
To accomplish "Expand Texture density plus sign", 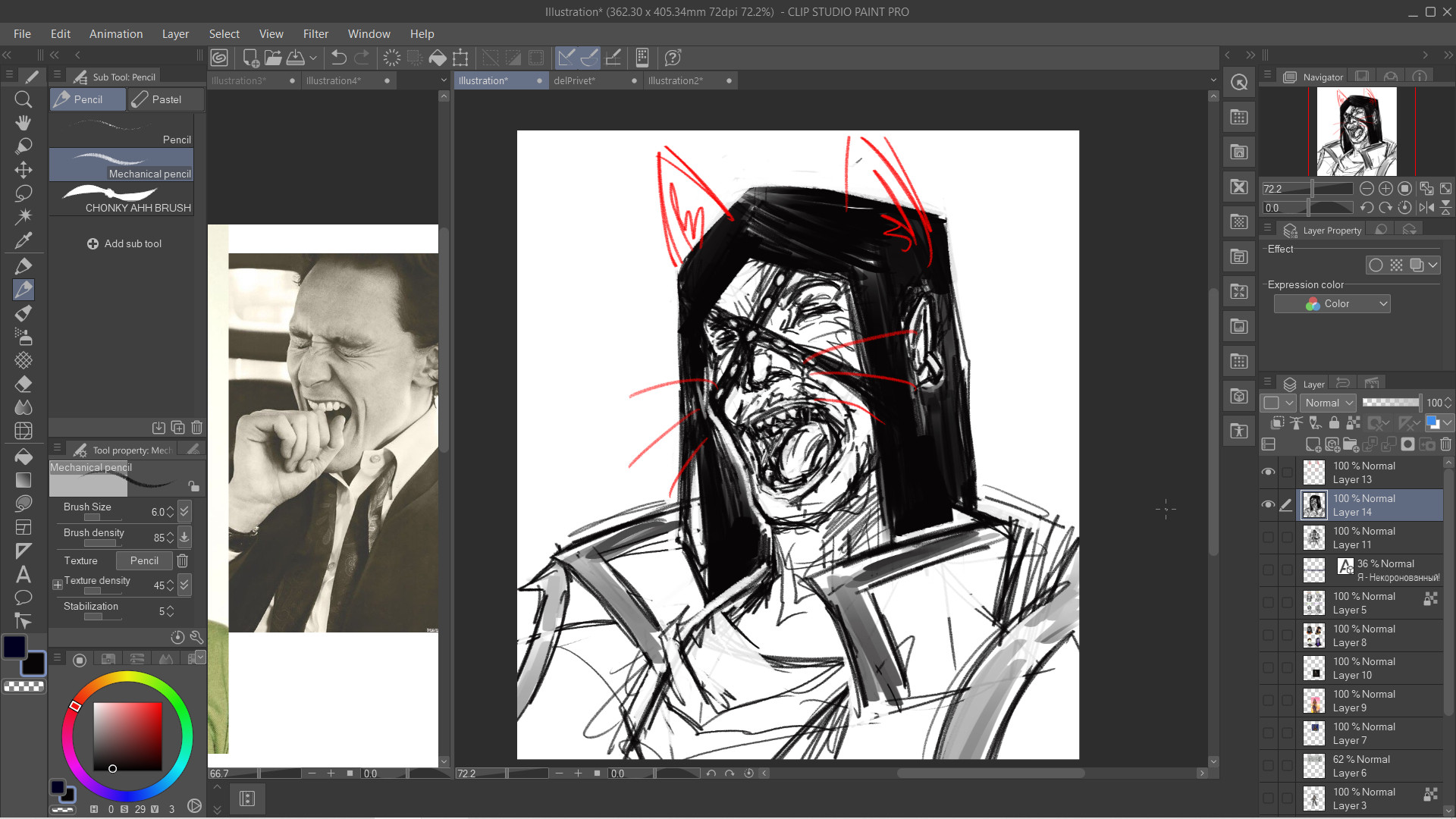I will point(58,585).
